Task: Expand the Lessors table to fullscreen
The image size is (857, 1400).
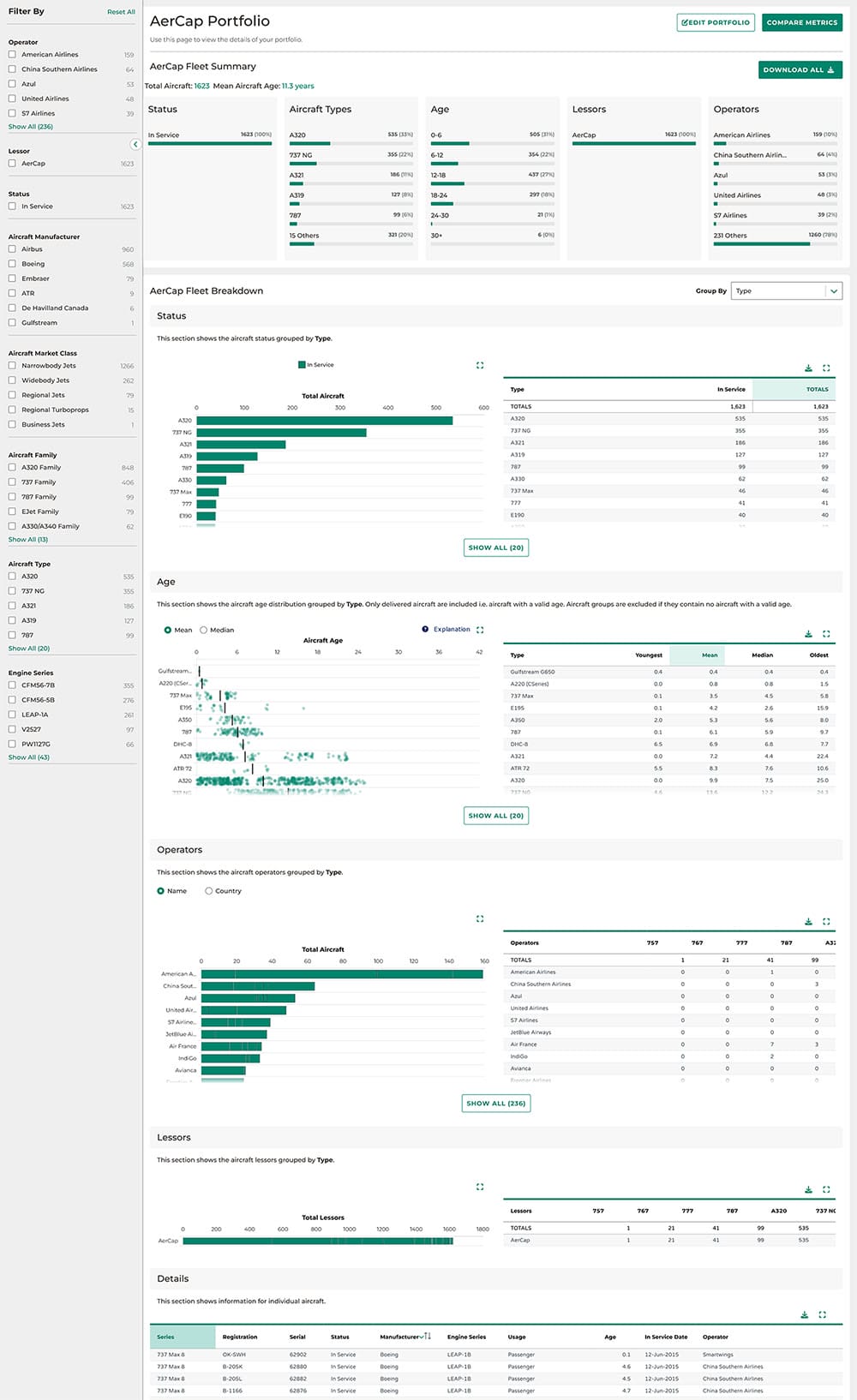Action: pyautogui.click(x=826, y=1189)
